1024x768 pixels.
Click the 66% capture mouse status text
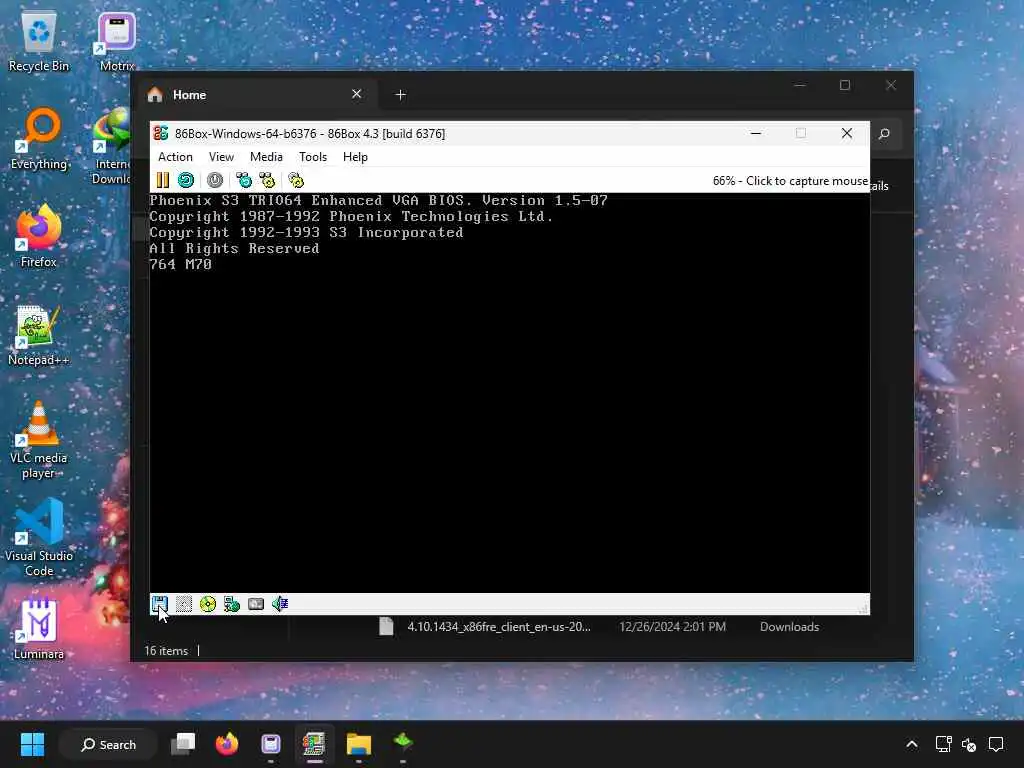pos(790,181)
